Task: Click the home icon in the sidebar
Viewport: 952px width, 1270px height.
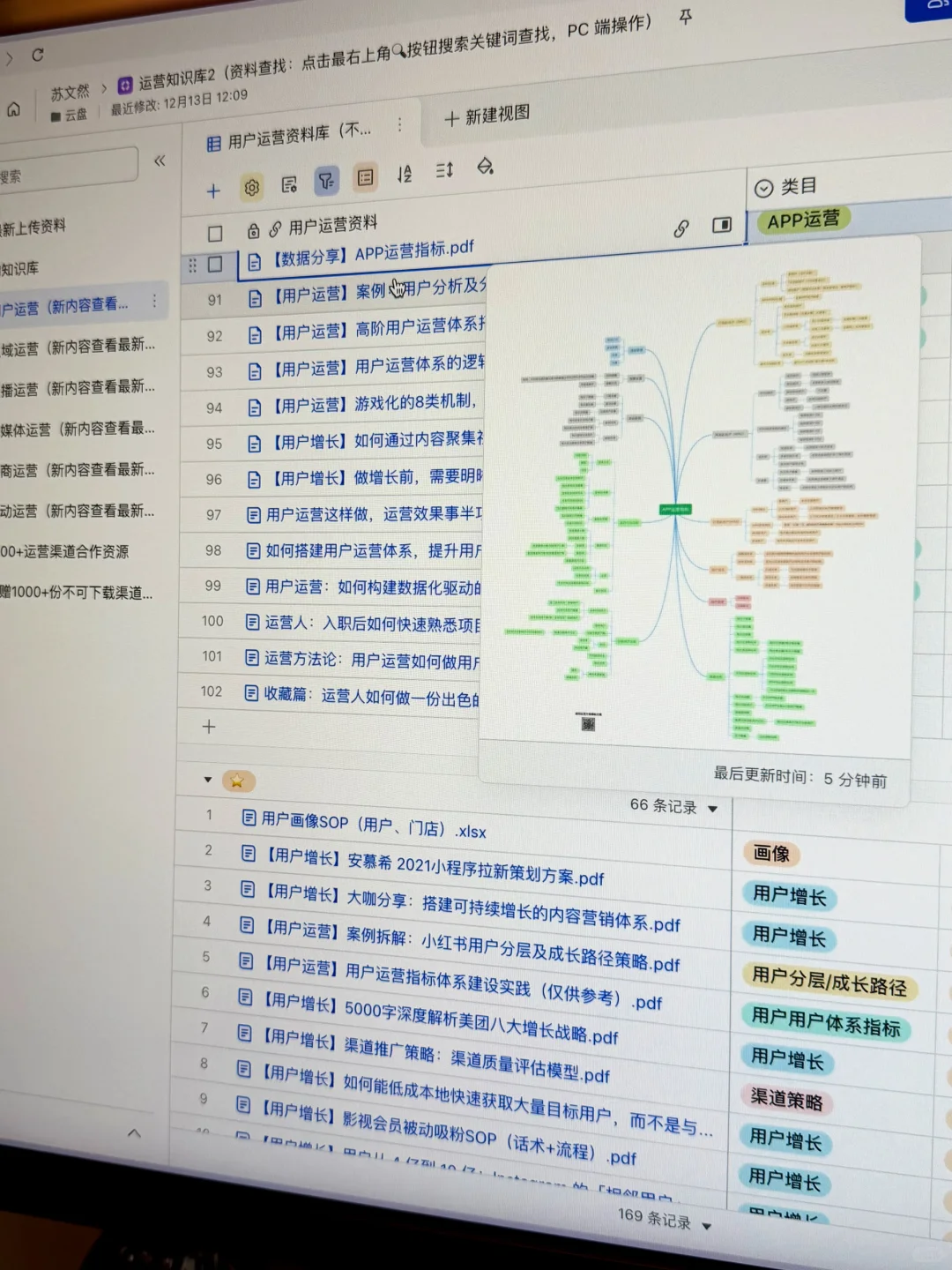Action: (x=13, y=108)
